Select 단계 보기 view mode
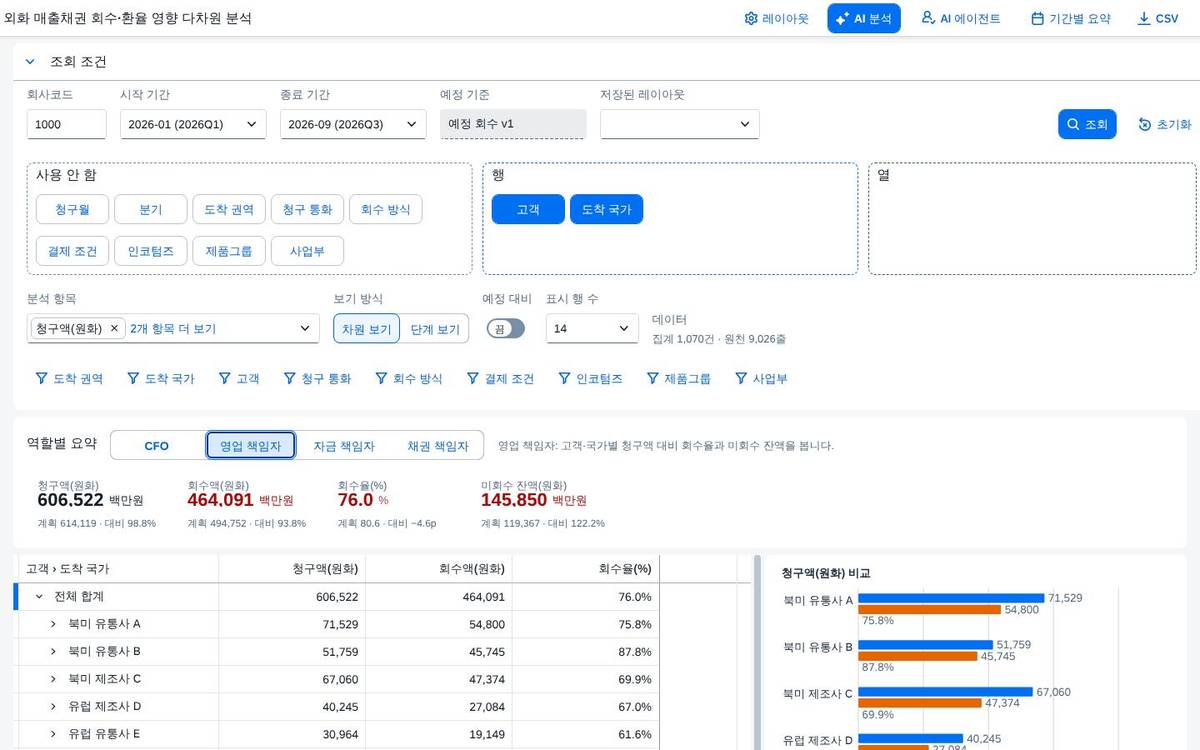 [435, 328]
